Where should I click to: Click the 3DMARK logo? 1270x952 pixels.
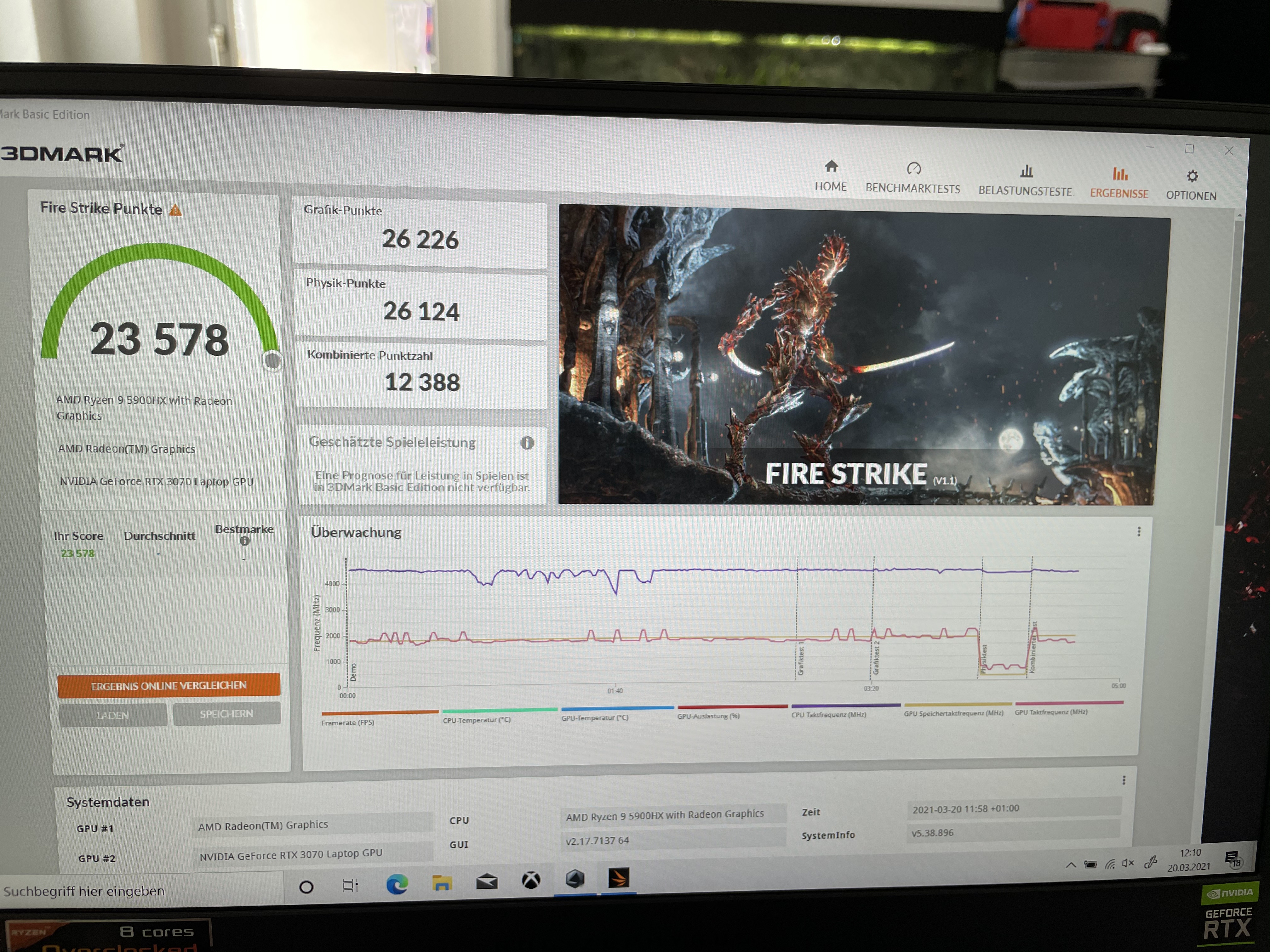coord(62,153)
